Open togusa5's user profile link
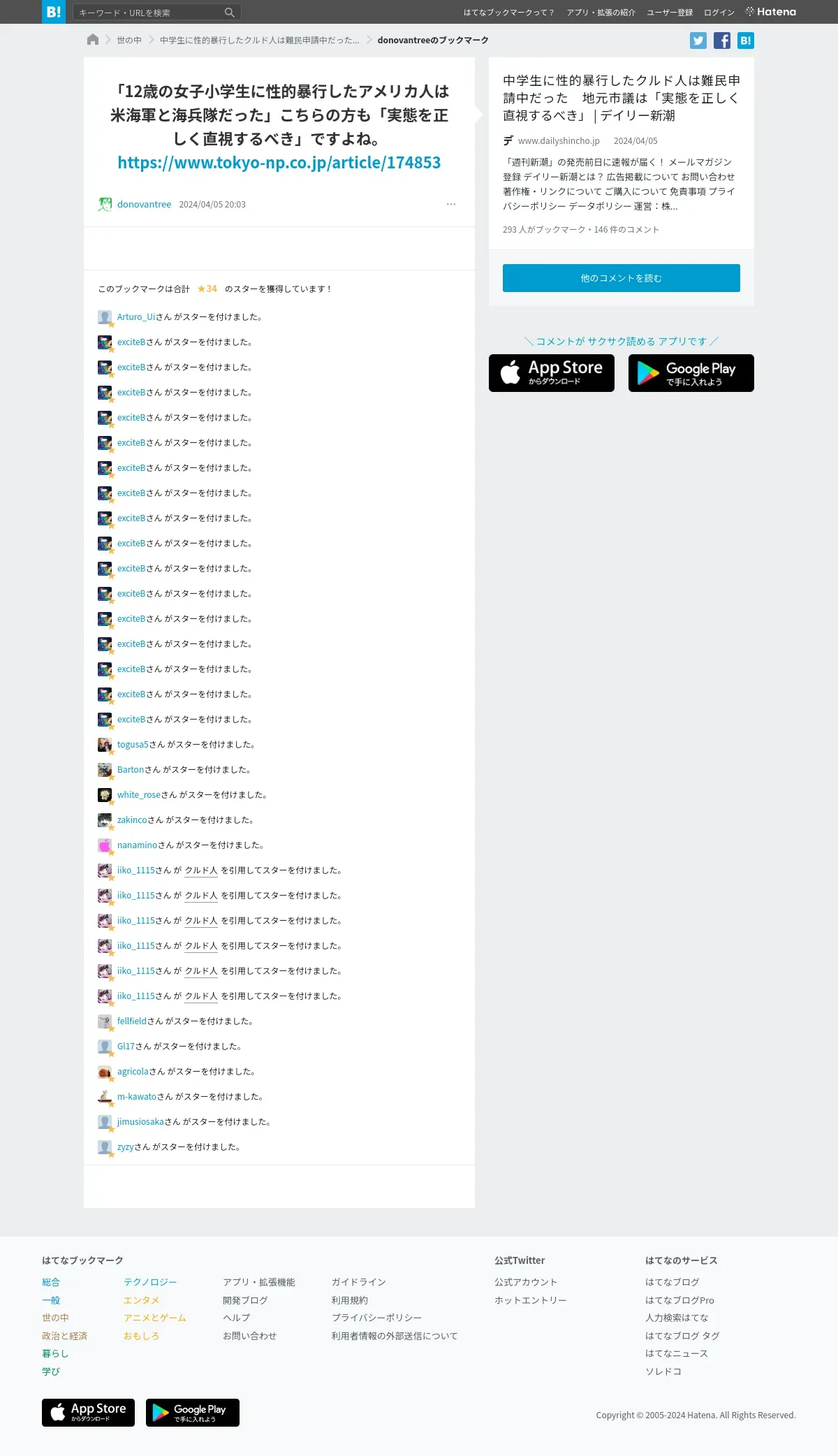This screenshot has height=1456, width=838. (x=133, y=745)
